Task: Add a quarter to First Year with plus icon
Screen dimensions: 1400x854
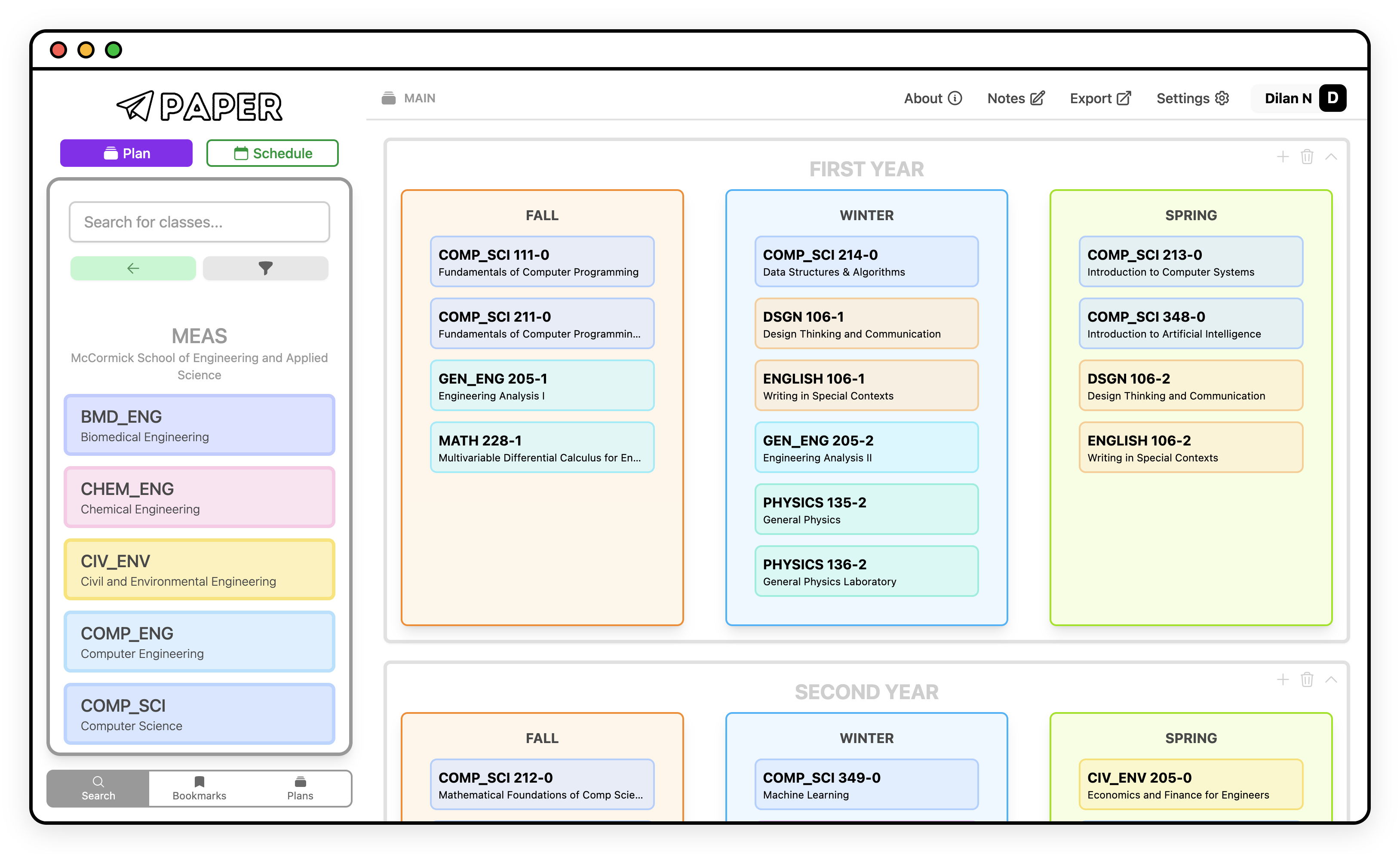Action: coord(1283,157)
